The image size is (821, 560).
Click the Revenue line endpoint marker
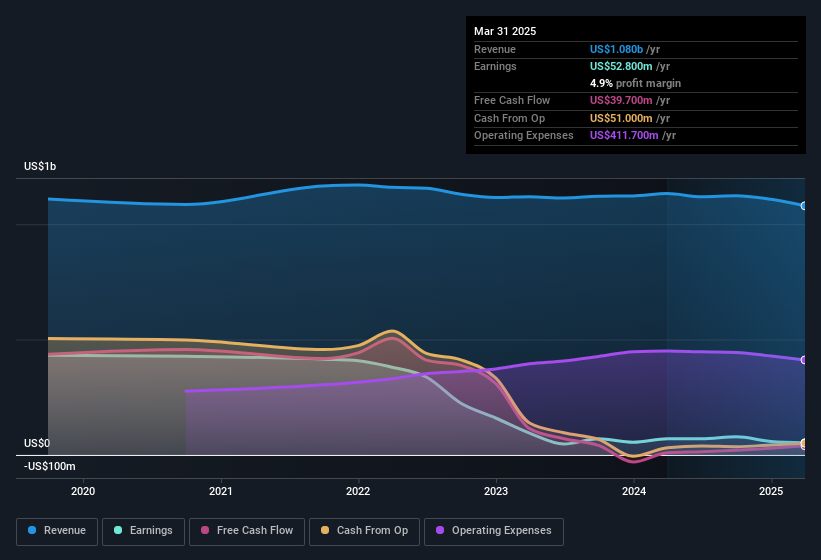[x=803, y=206]
